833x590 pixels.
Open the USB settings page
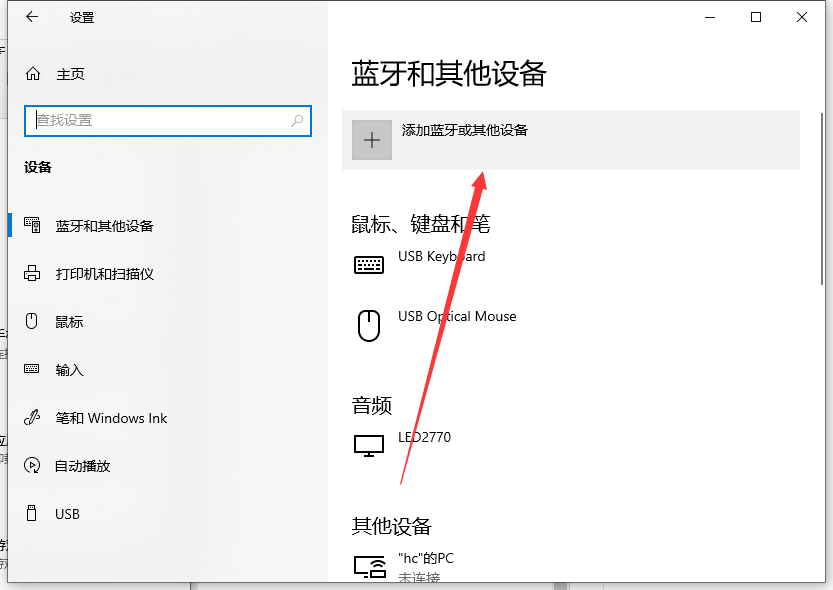tap(67, 514)
